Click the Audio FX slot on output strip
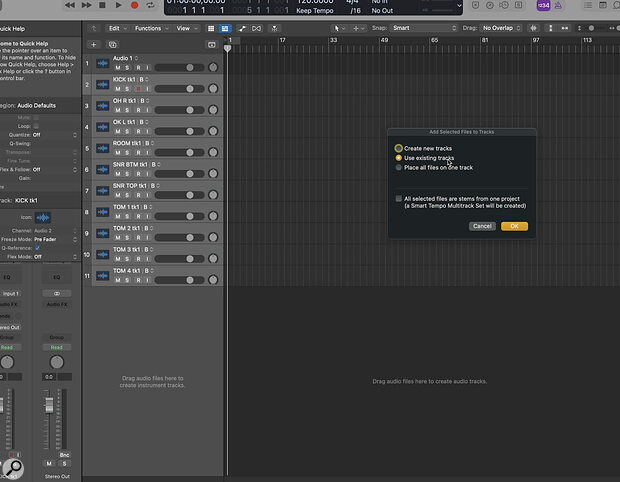Image resolution: width=620 pixels, height=482 pixels. pos(57,304)
